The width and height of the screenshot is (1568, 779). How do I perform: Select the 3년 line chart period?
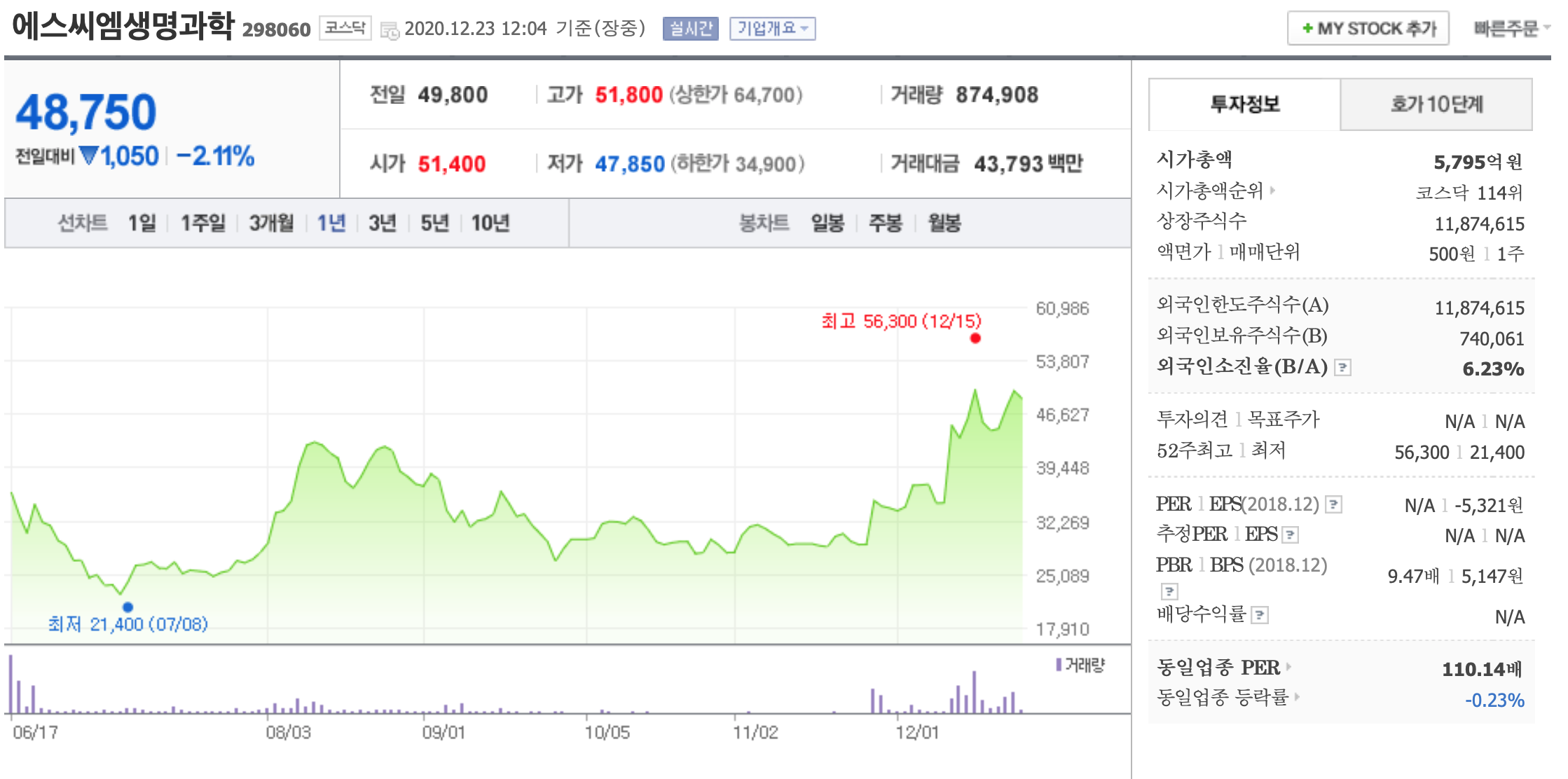[x=383, y=223]
